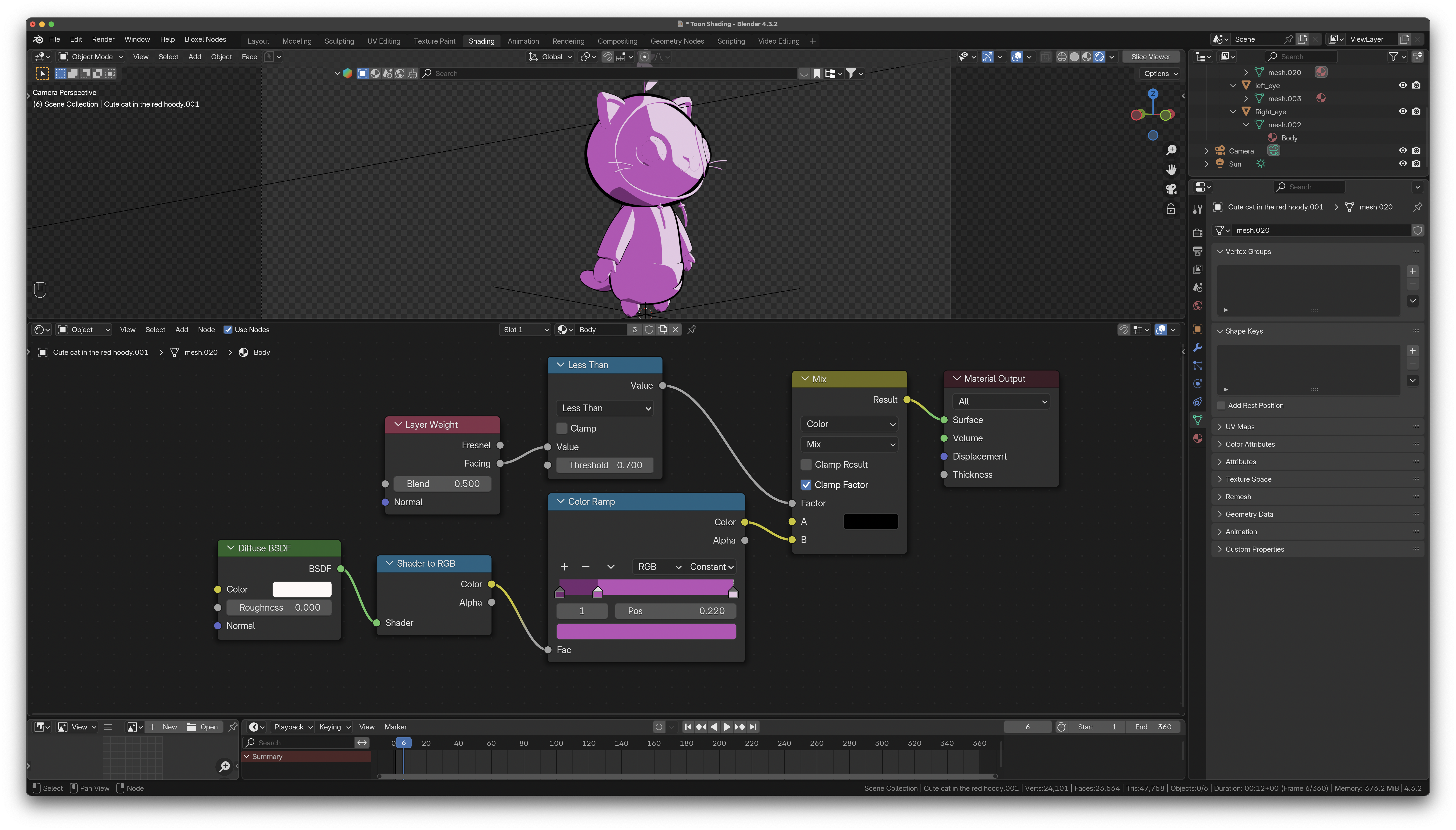
Task: Switch to the Geometry Nodes workspace tab
Action: (677, 41)
